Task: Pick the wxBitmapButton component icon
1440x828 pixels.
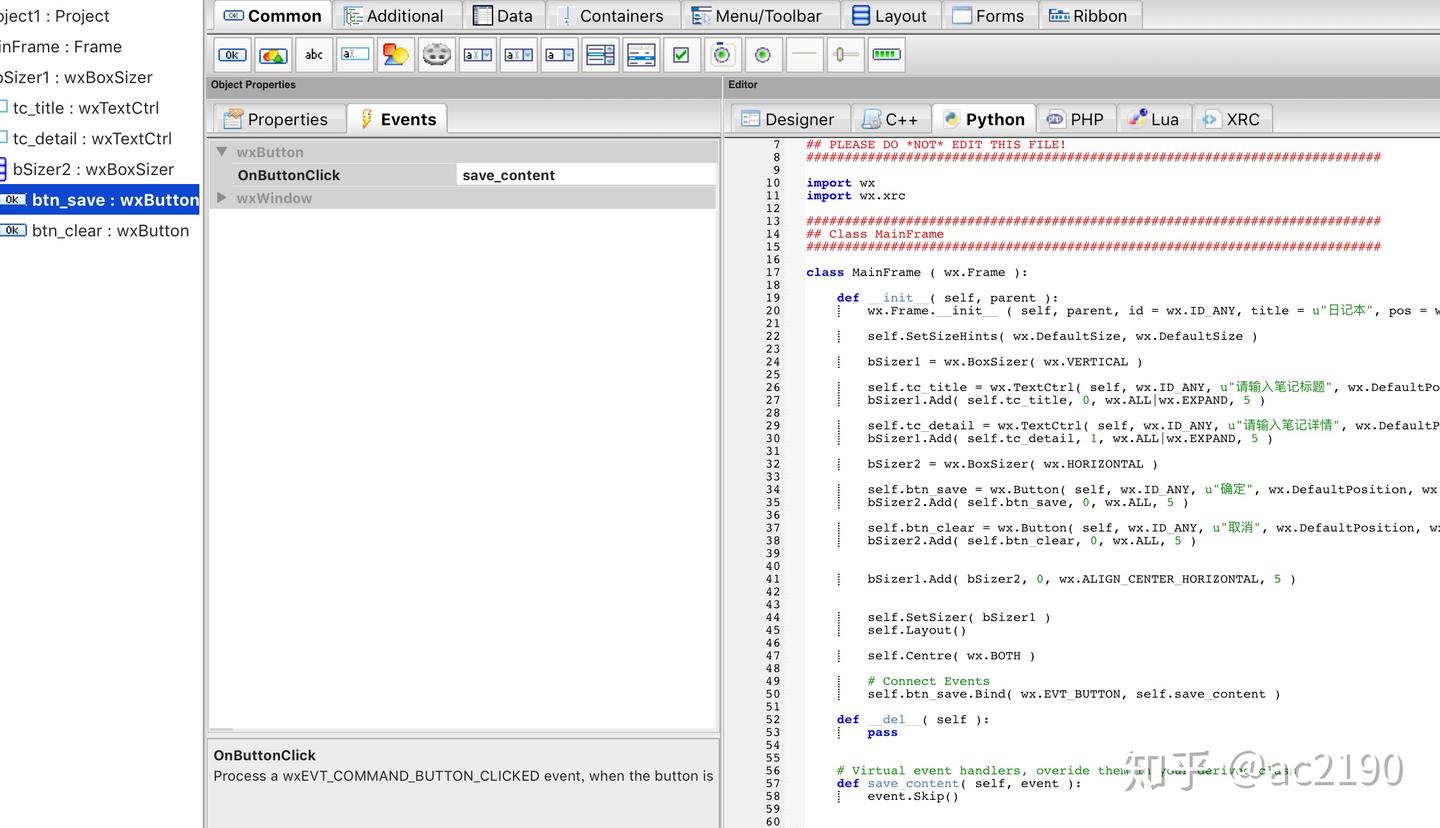Action: click(x=273, y=55)
